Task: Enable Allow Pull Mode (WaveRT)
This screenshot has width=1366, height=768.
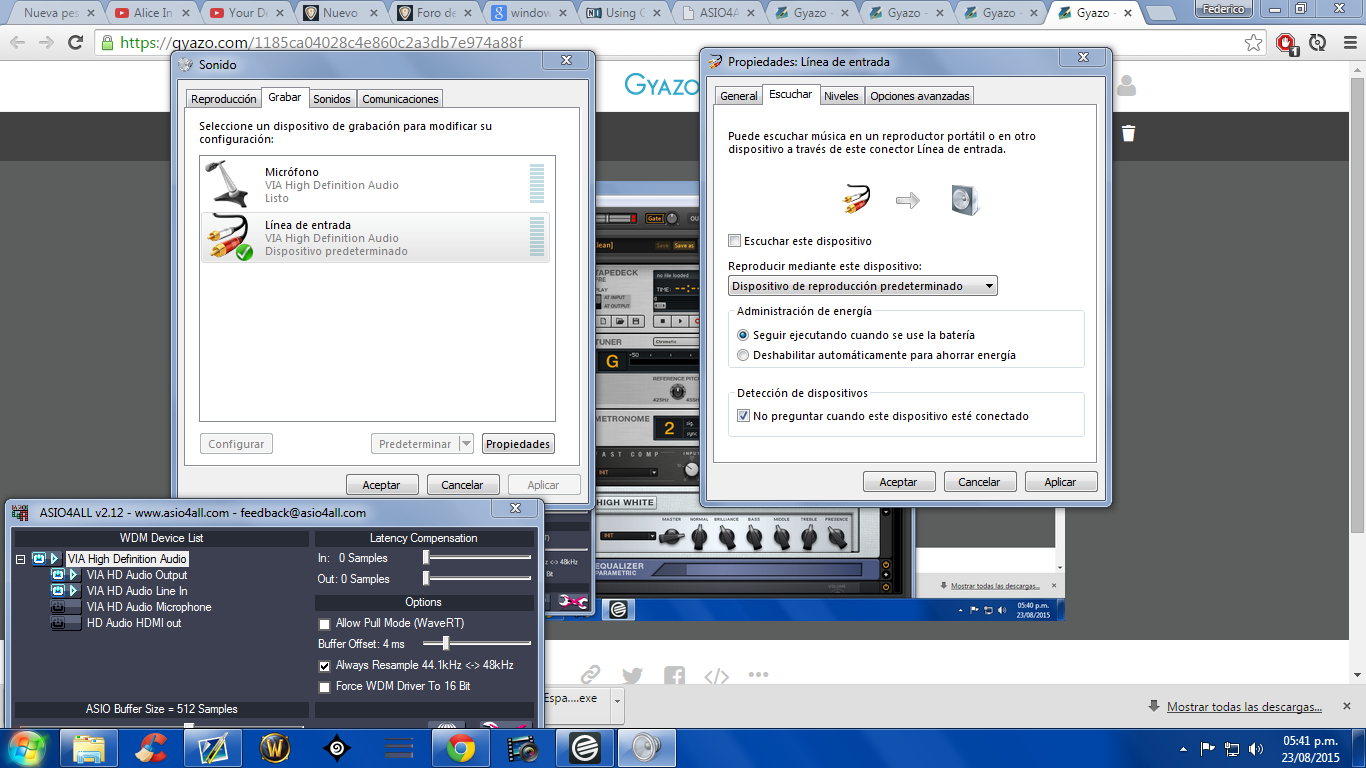Action: pyautogui.click(x=324, y=623)
